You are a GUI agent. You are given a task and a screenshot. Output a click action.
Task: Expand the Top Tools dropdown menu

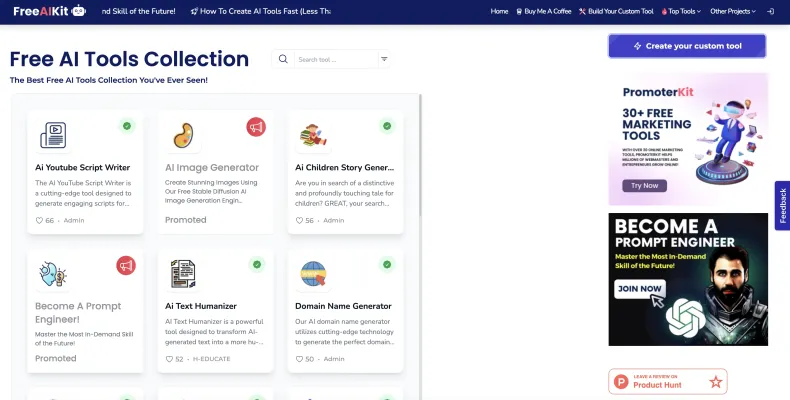(681, 11)
